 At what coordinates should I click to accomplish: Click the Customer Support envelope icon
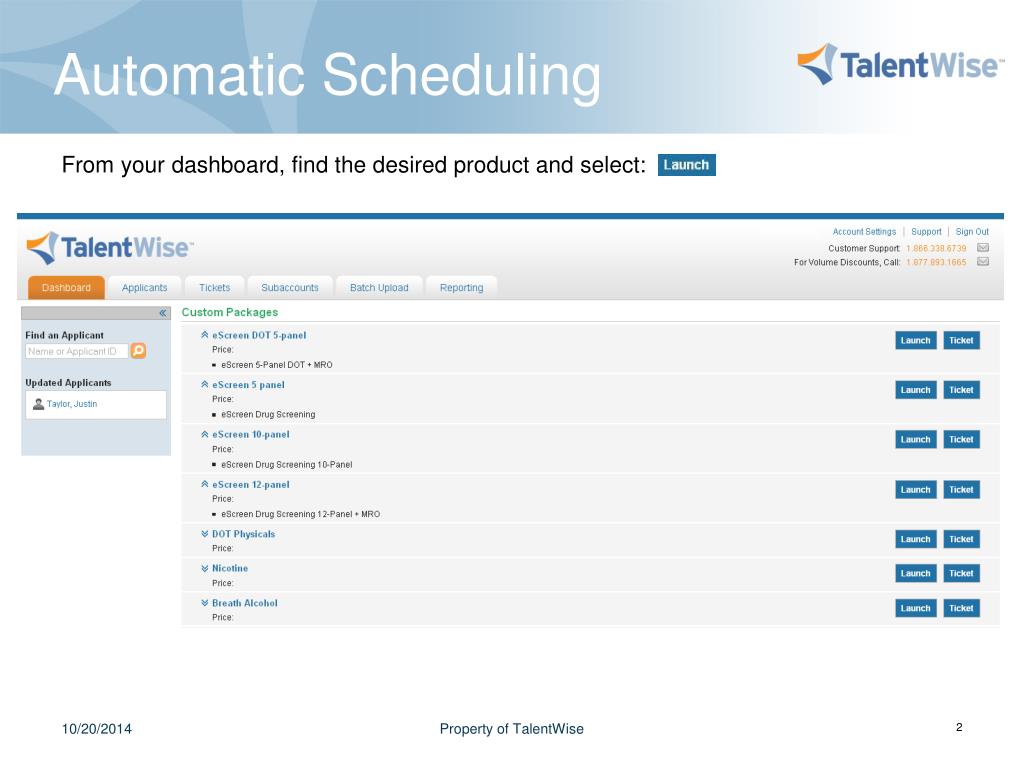click(983, 248)
